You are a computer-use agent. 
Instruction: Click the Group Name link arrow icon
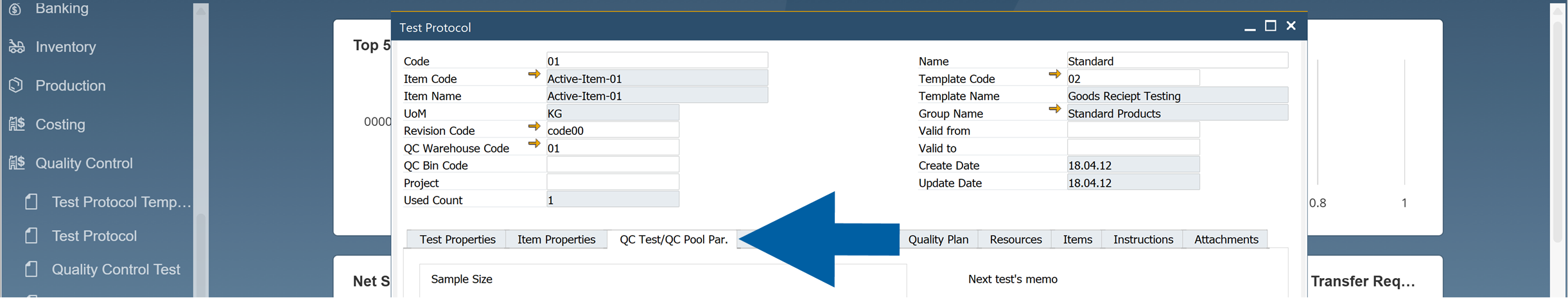[1054, 109]
